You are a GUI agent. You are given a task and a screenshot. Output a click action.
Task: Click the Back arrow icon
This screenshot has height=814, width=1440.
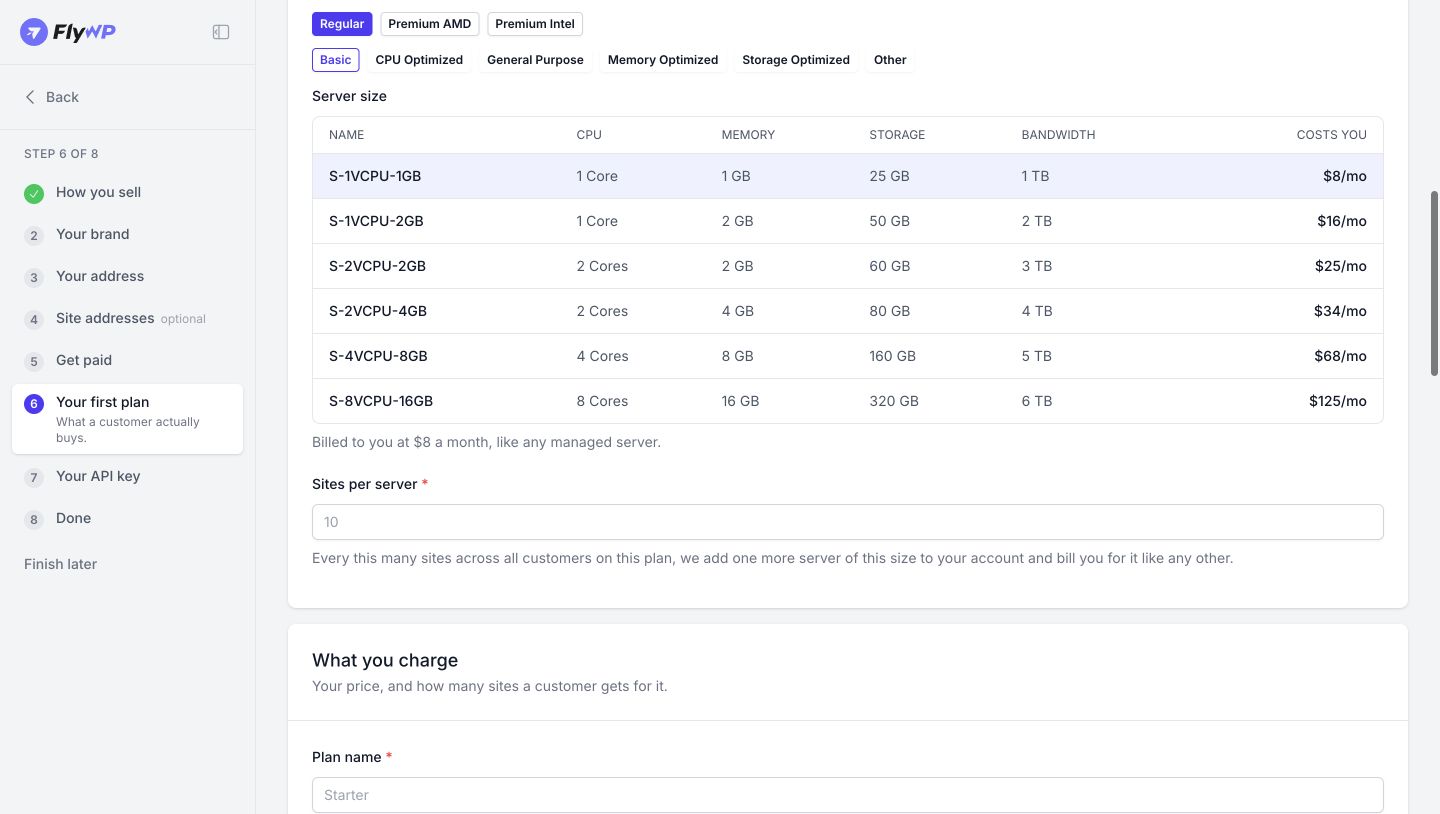tap(30, 97)
